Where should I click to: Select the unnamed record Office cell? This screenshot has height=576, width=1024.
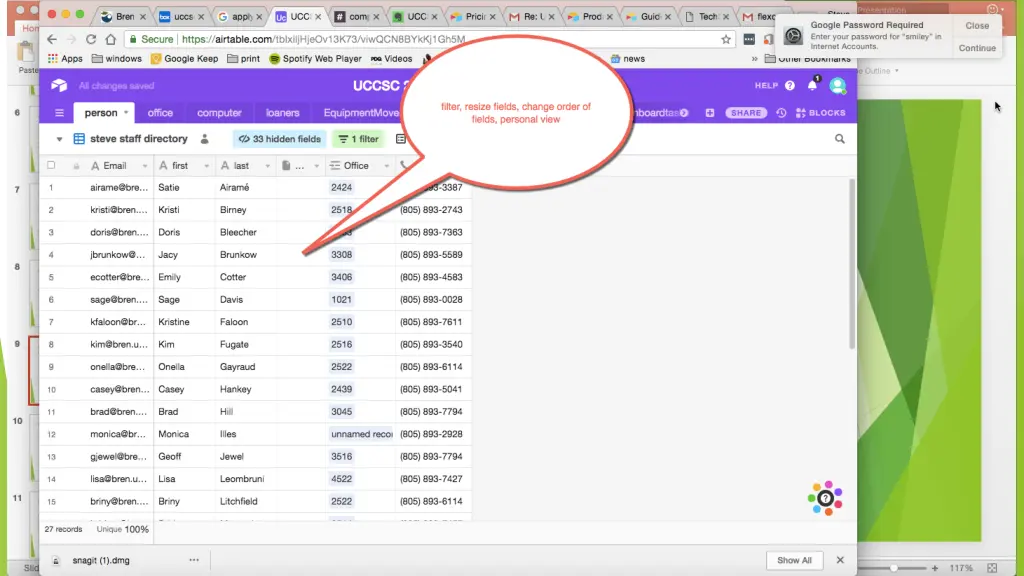tap(360, 434)
